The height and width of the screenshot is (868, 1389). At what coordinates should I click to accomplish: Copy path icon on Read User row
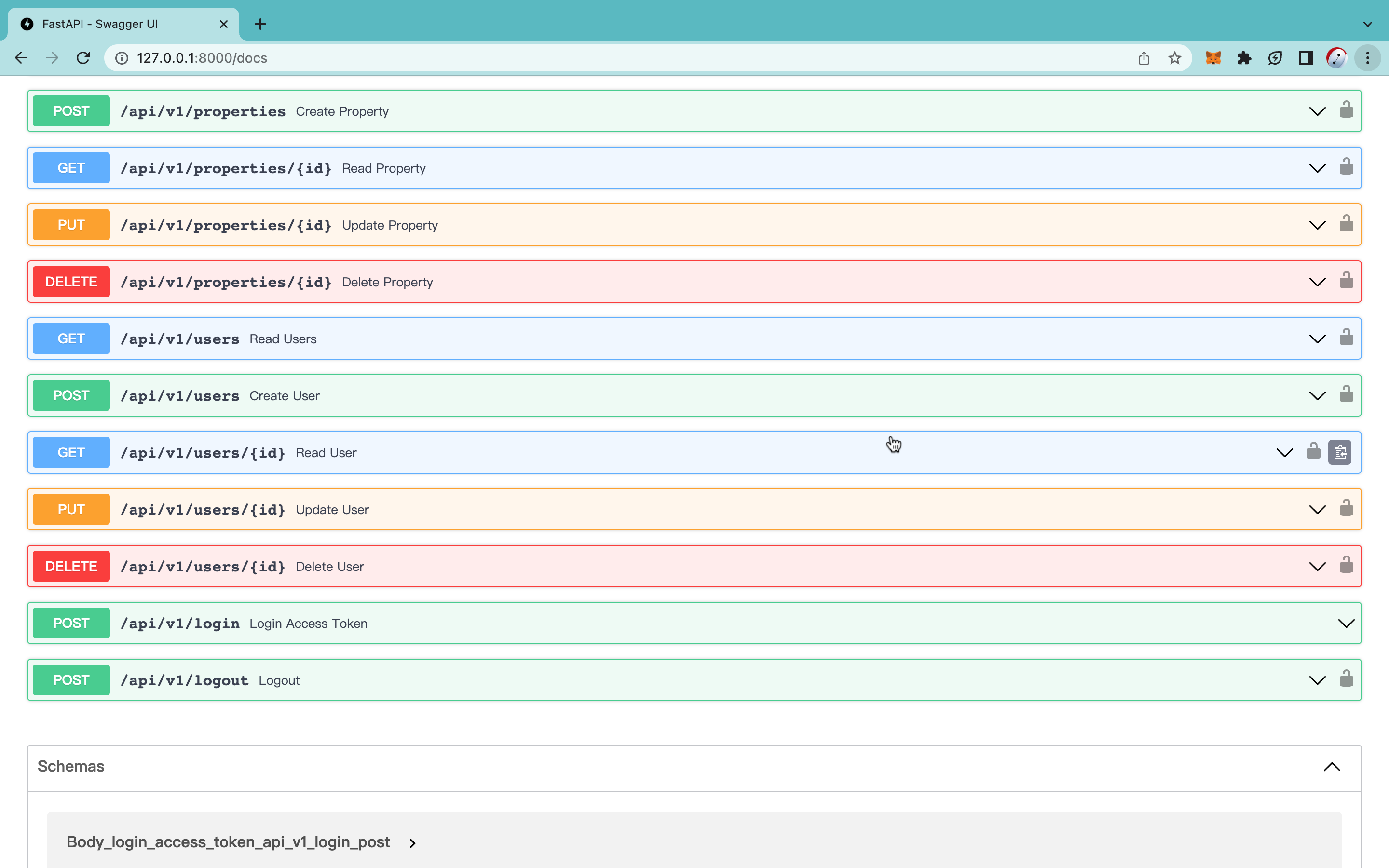coord(1340,452)
